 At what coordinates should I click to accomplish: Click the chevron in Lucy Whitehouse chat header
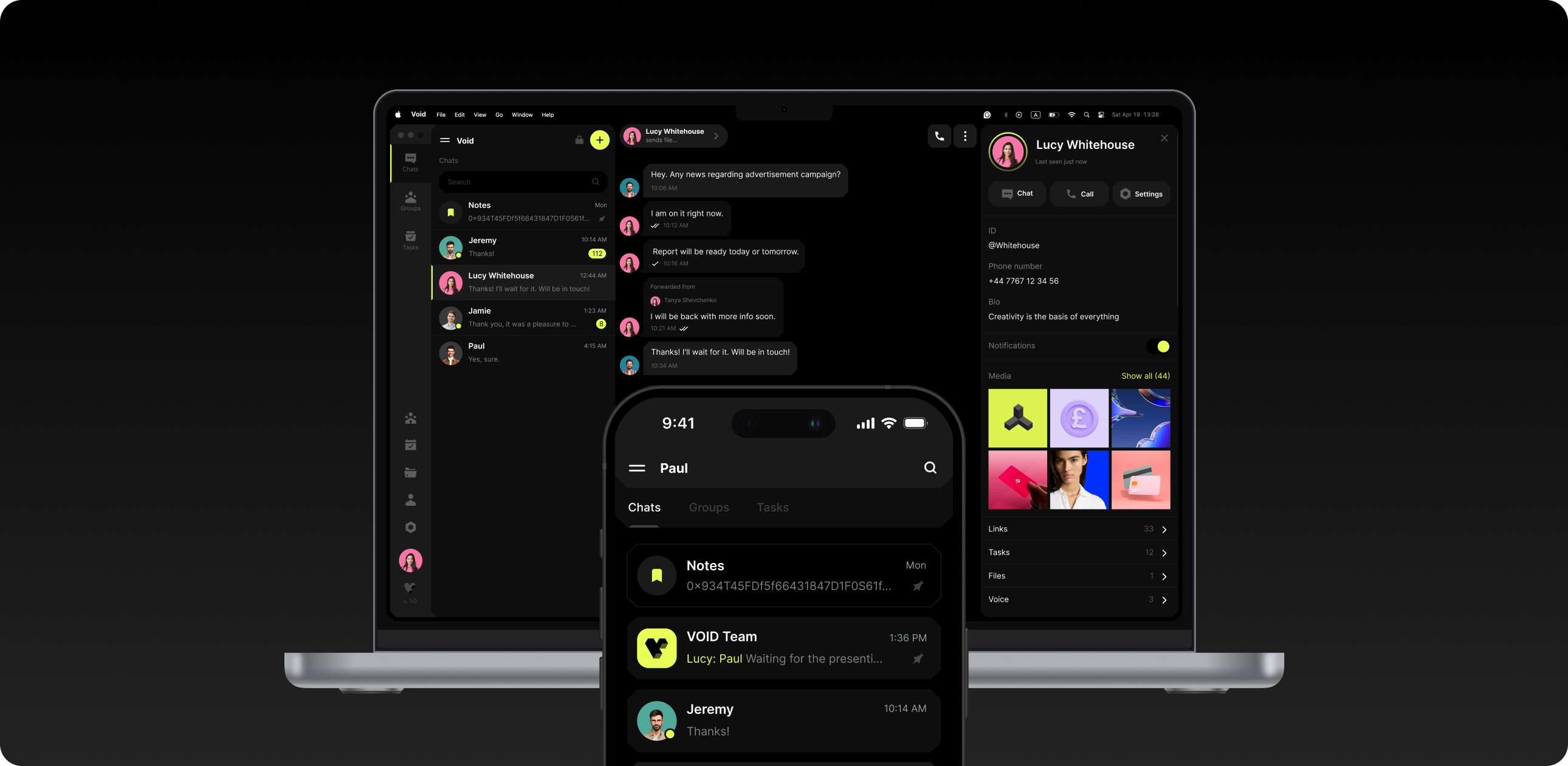[717, 136]
